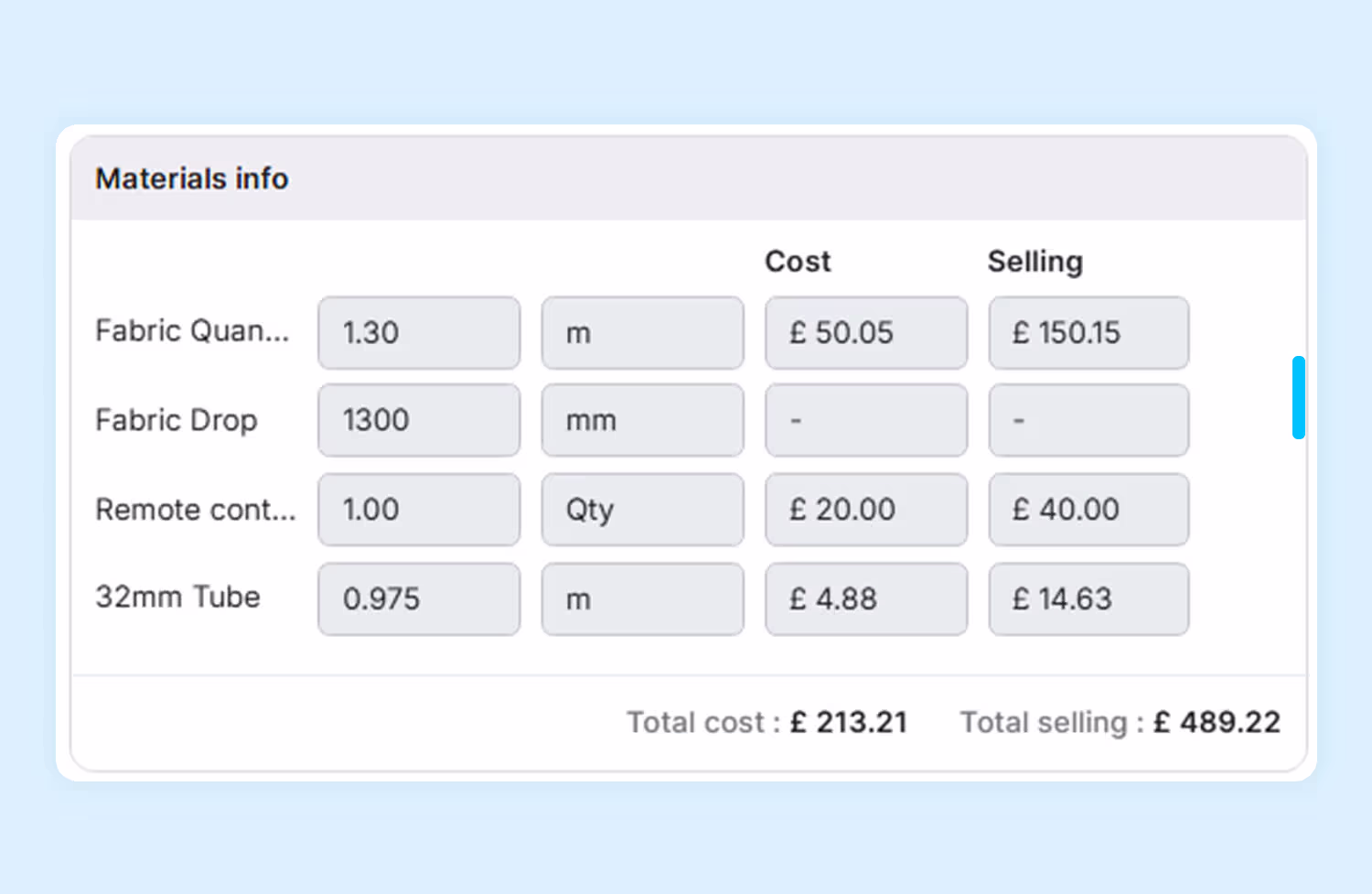Click the Total cost amount £ 213.21

[x=849, y=723]
